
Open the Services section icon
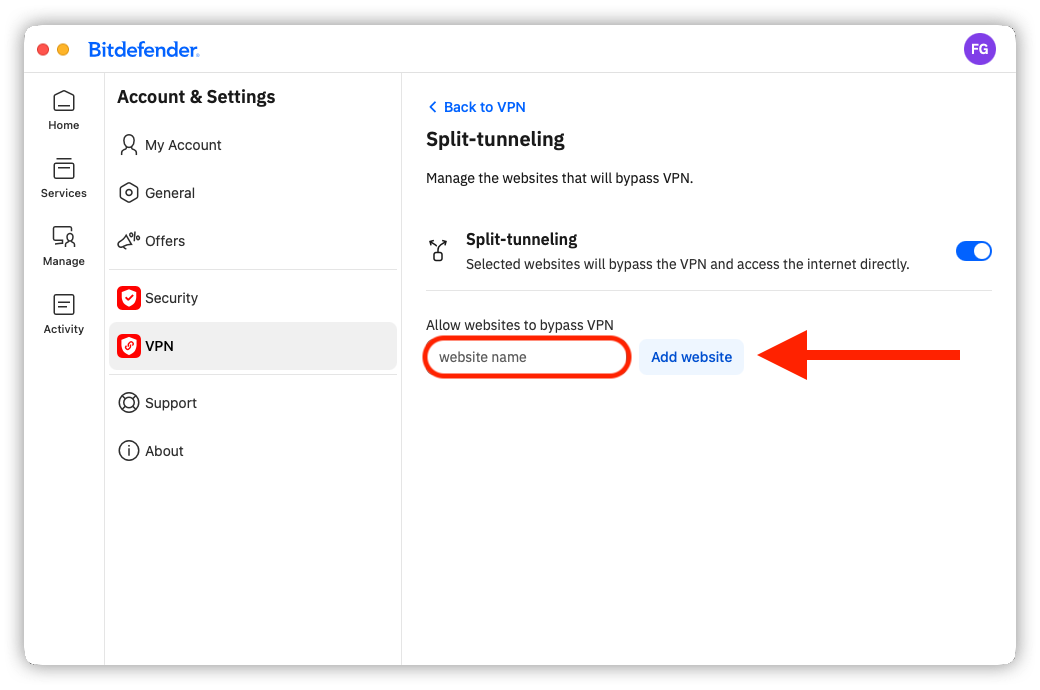click(x=64, y=169)
